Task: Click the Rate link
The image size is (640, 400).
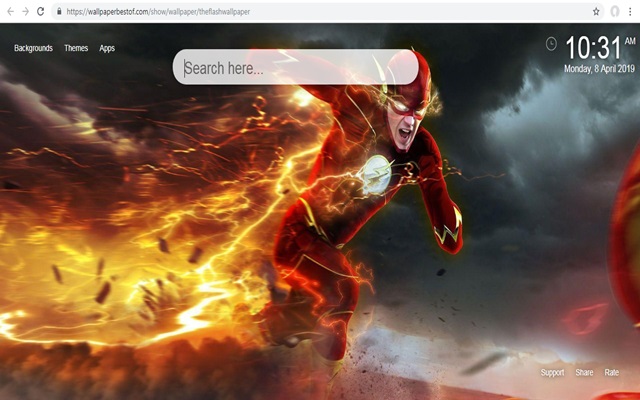Action: [x=611, y=372]
